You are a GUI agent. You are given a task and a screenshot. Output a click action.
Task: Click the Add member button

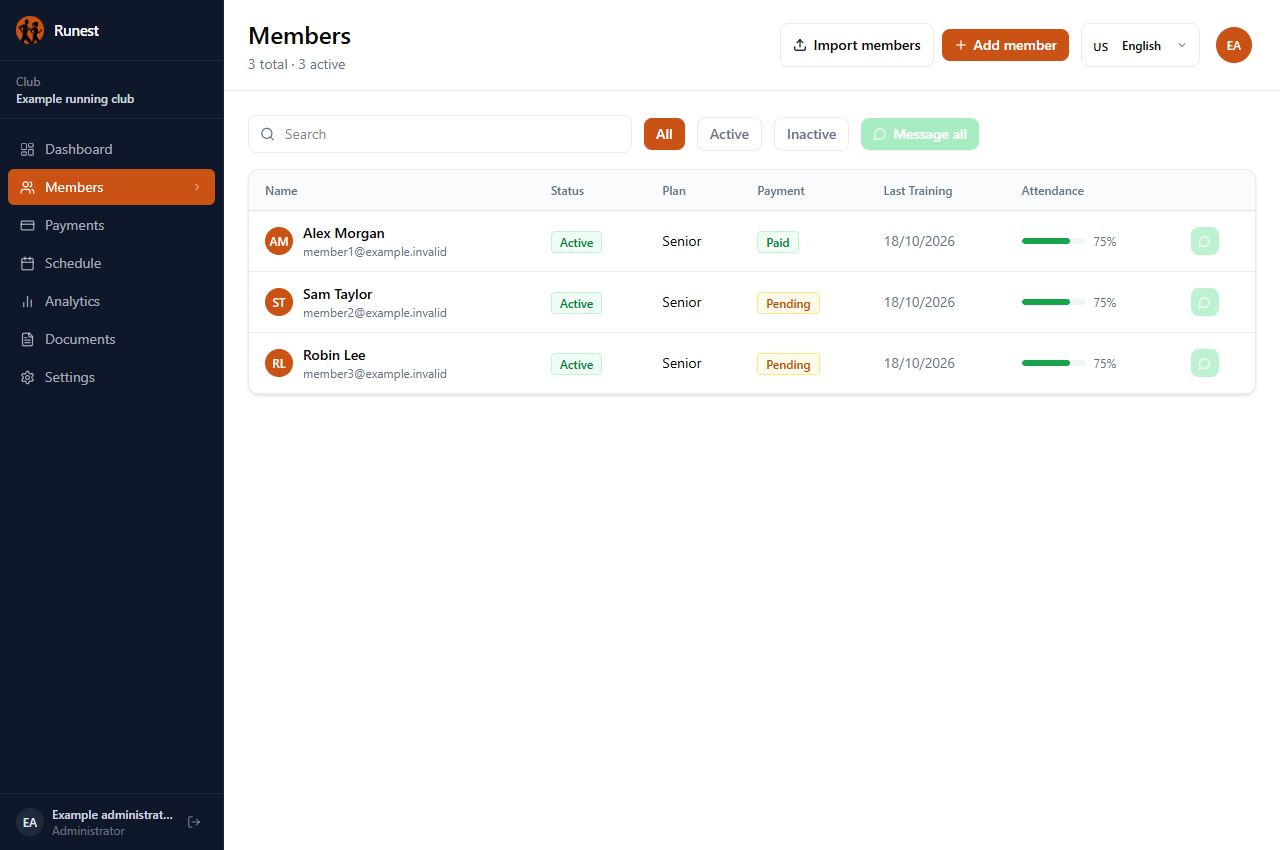[1005, 45]
